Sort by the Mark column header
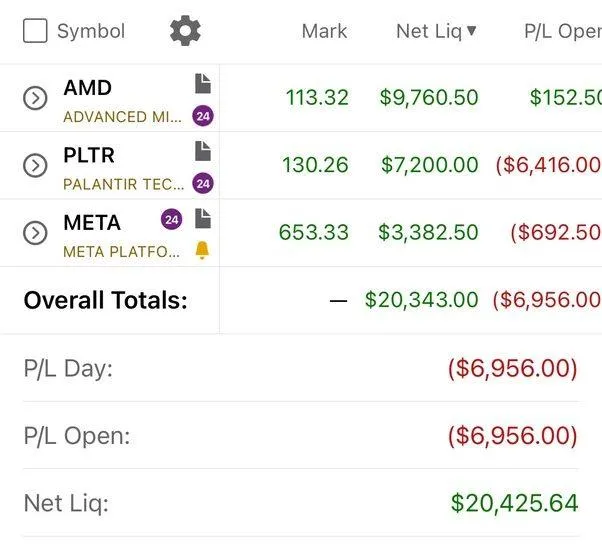The height and width of the screenshot is (546, 602). point(324,31)
